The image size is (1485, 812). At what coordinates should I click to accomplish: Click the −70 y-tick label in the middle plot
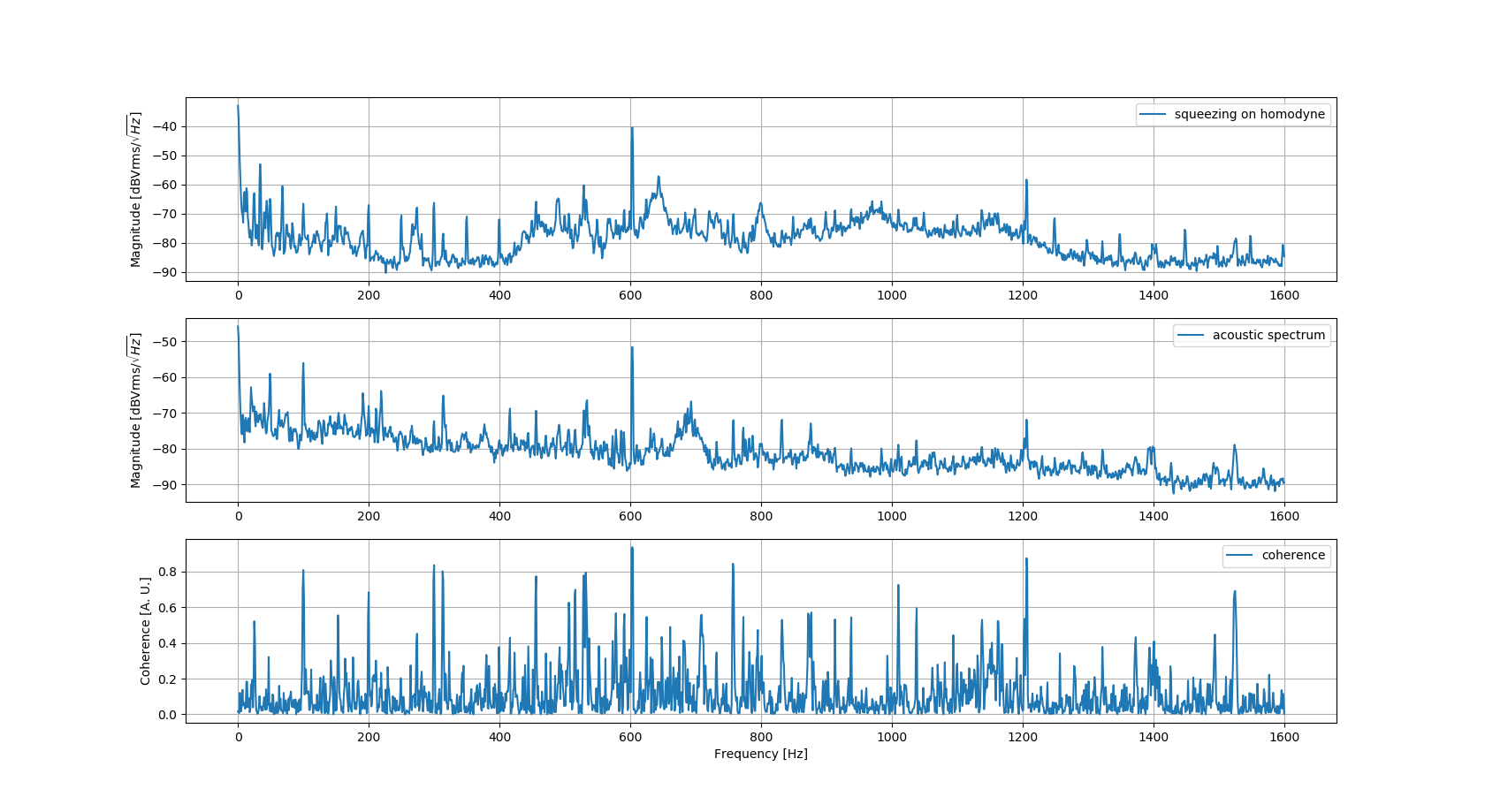pyautogui.click(x=165, y=414)
